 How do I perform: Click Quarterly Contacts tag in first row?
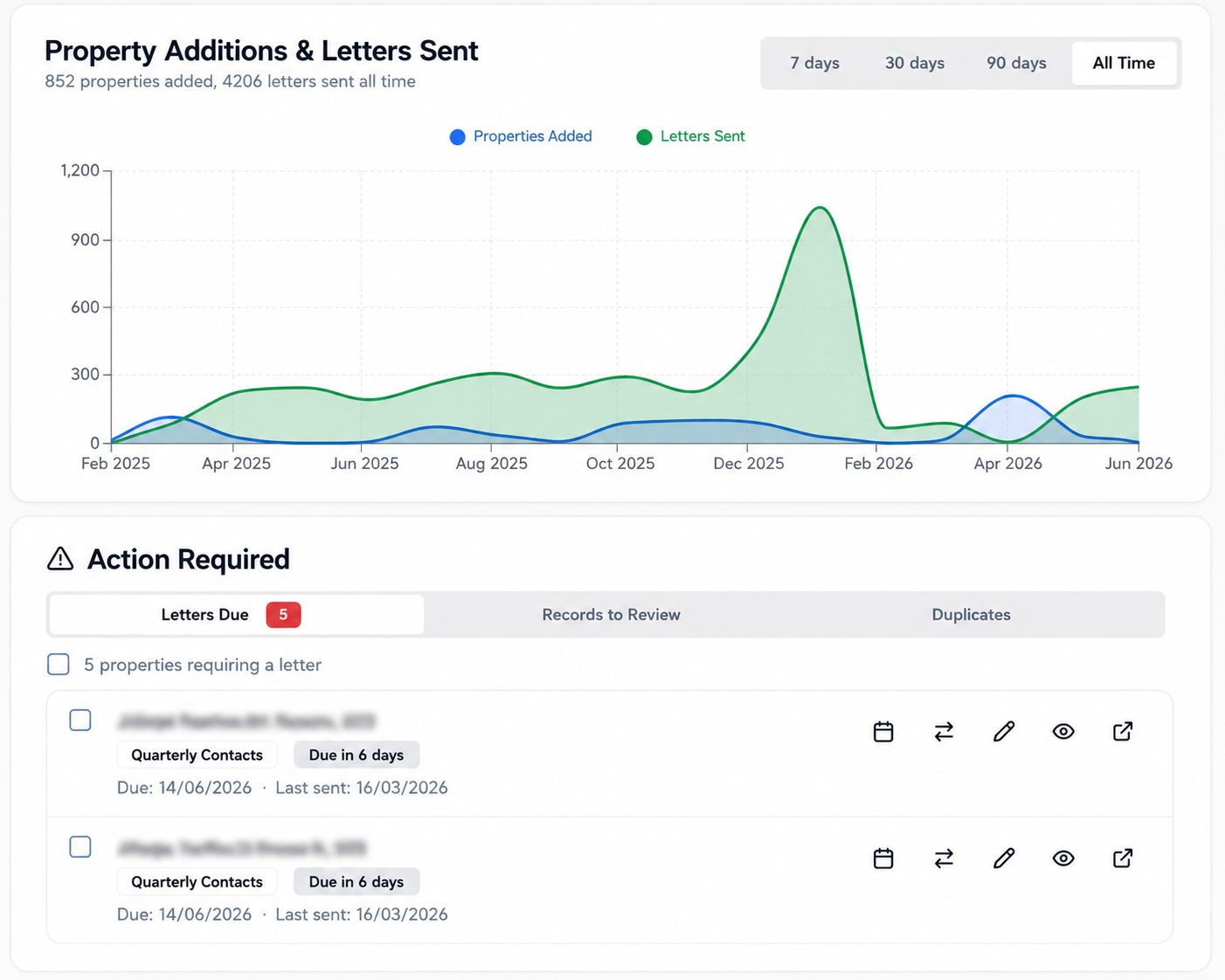[197, 755]
